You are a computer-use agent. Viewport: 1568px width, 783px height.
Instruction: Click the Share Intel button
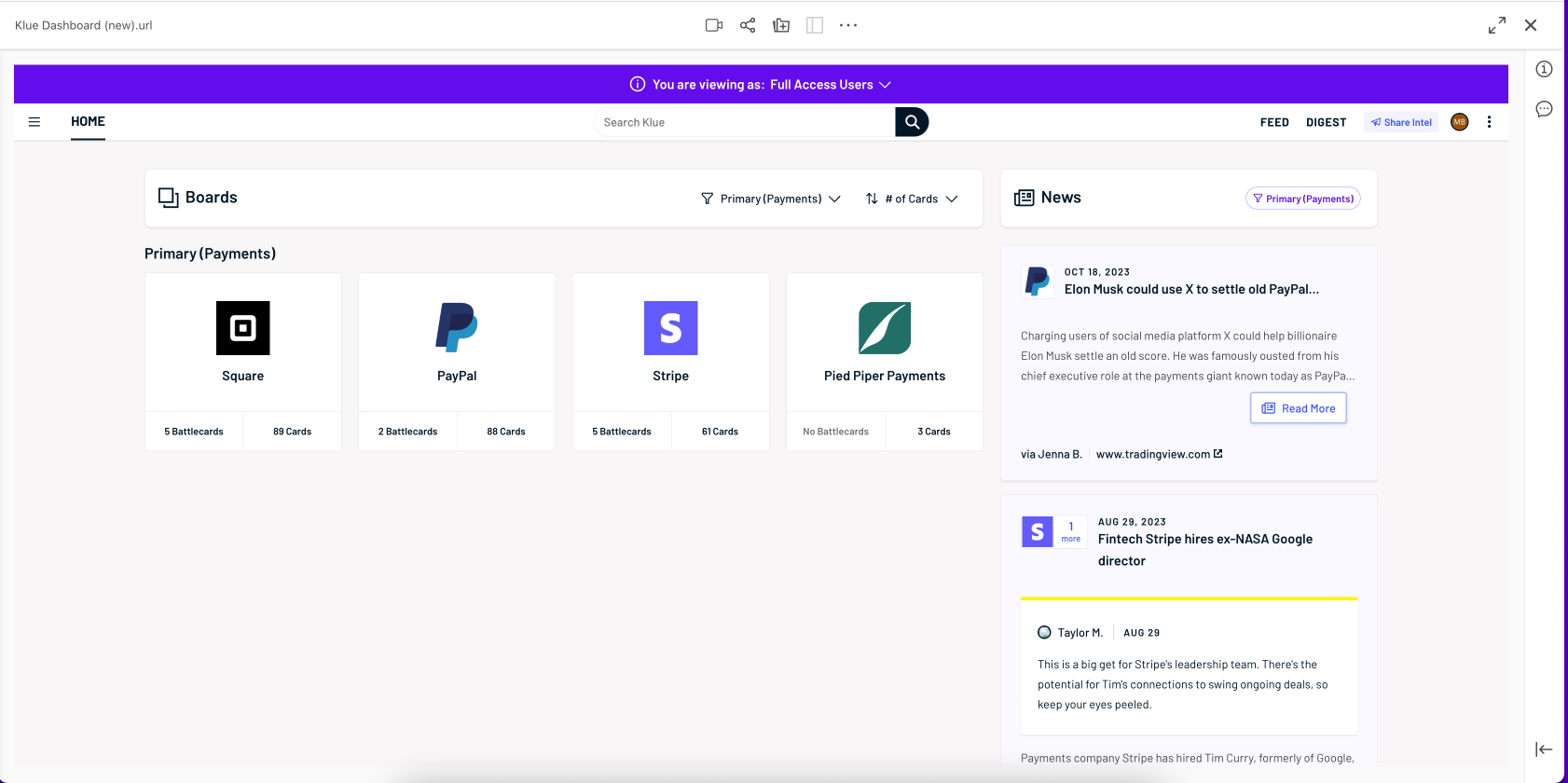click(x=1401, y=122)
